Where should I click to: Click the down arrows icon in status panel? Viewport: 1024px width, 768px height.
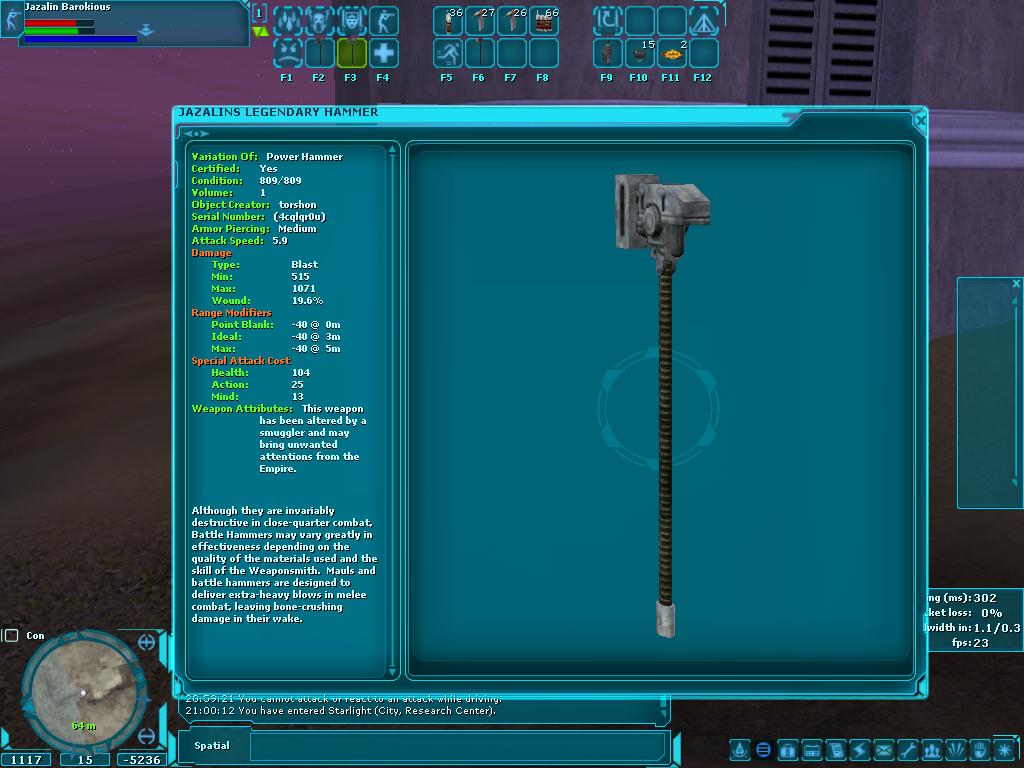point(146,30)
